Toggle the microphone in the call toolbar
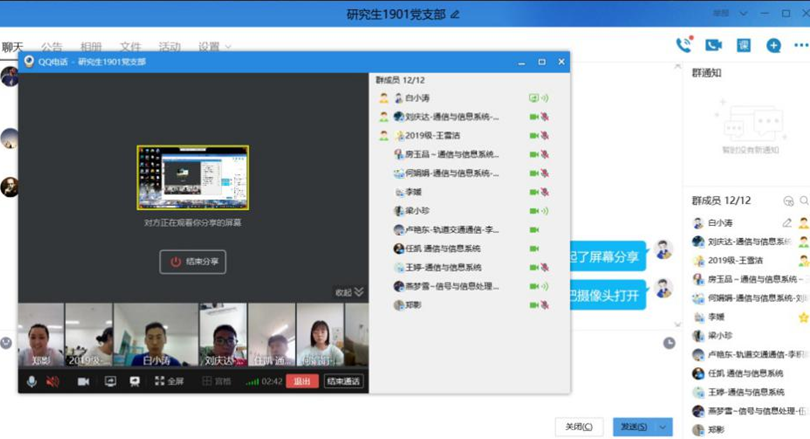This screenshot has height=439, width=810. [32, 381]
